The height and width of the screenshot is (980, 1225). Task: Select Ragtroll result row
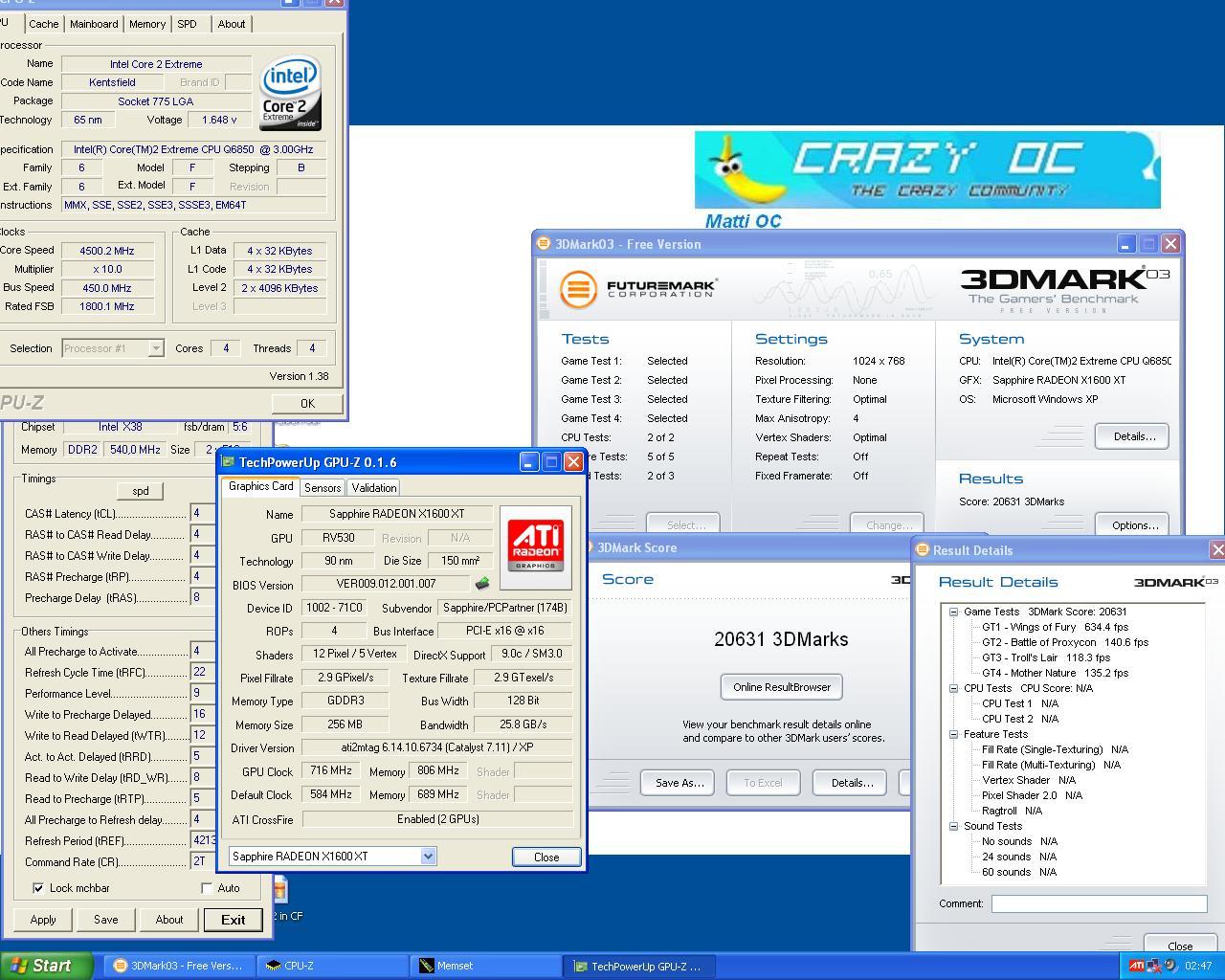click(x=1012, y=811)
